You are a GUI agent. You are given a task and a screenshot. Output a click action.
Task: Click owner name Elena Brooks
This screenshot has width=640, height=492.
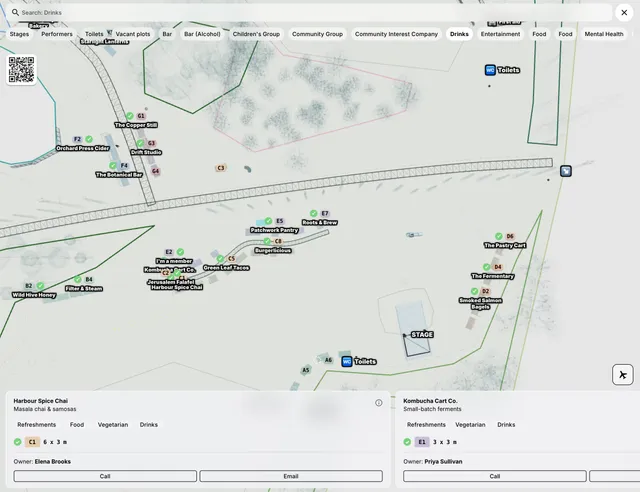(x=53, y=461)
